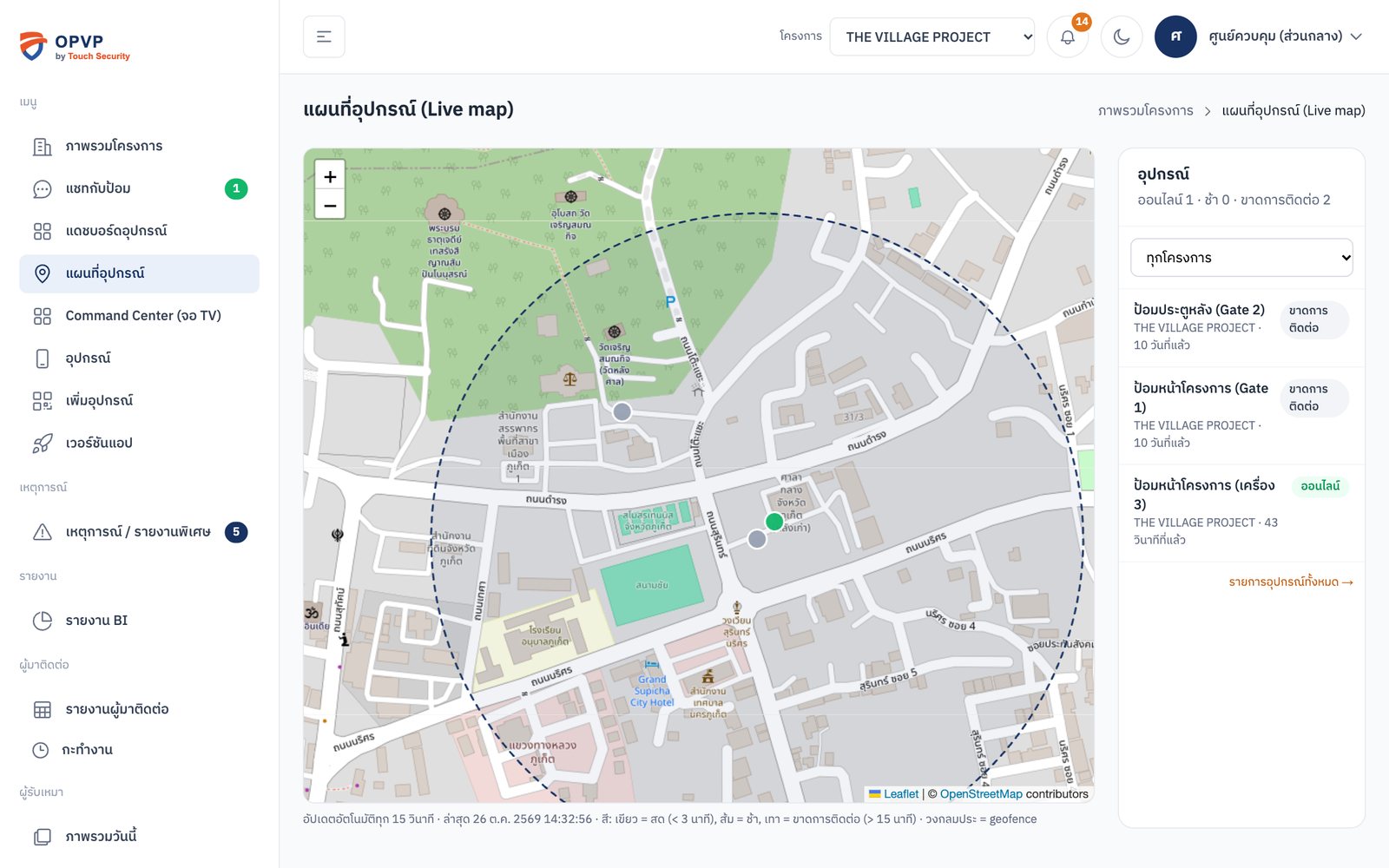Open OpenStreetMap attribution link

tap(981, 794)
